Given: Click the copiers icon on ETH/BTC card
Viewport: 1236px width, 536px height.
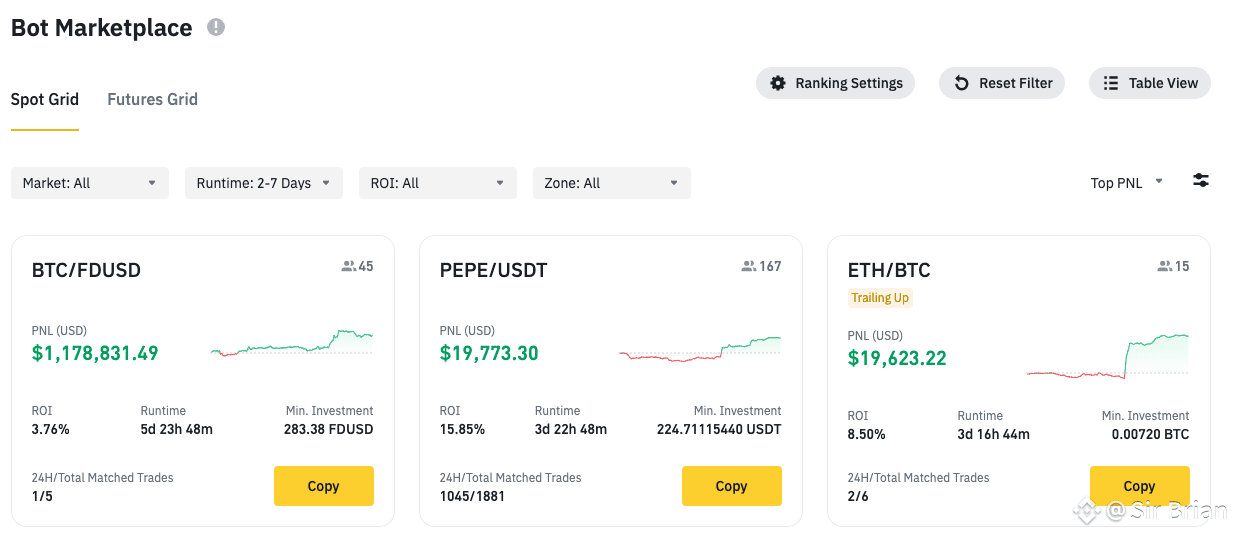Looking at the screenshot, I should coord(1164,267).
